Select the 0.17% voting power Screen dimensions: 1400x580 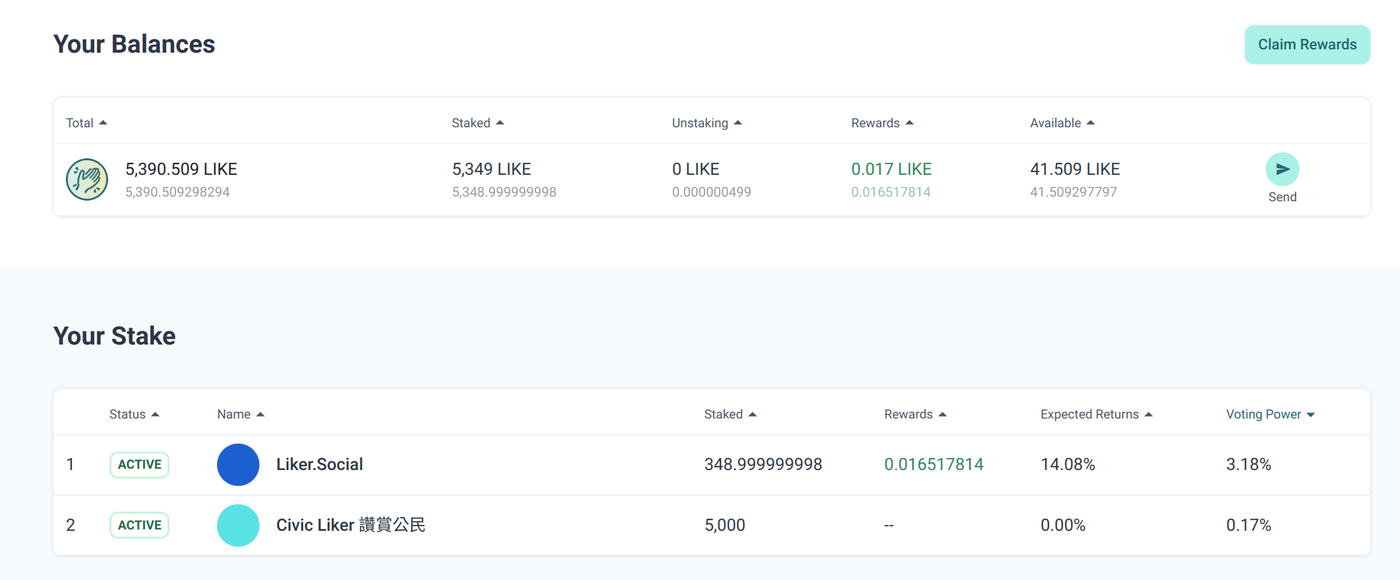pyautogui.click(x=1249, y=525)
